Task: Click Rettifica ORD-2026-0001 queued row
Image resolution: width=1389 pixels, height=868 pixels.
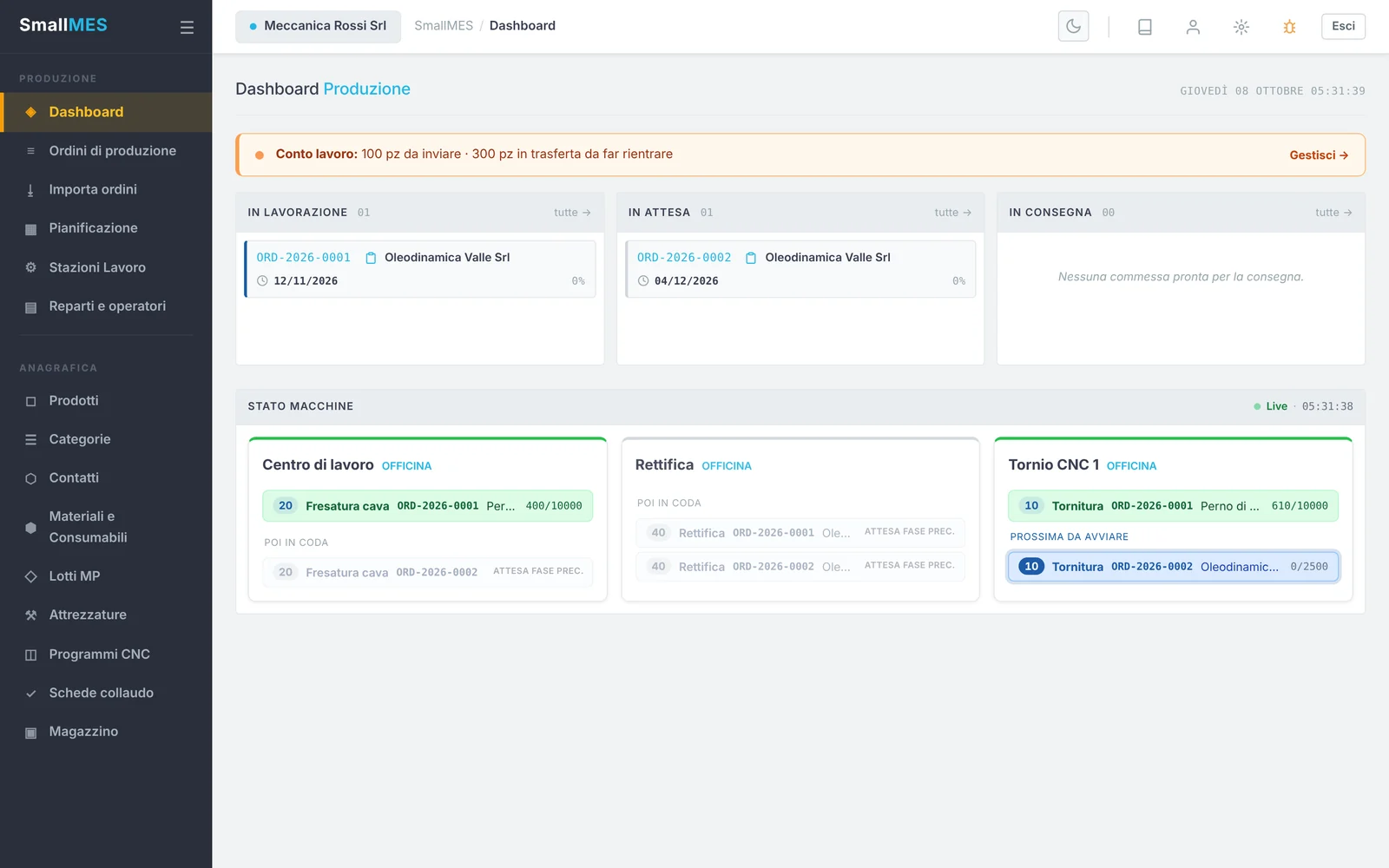Action: [800, 533]
